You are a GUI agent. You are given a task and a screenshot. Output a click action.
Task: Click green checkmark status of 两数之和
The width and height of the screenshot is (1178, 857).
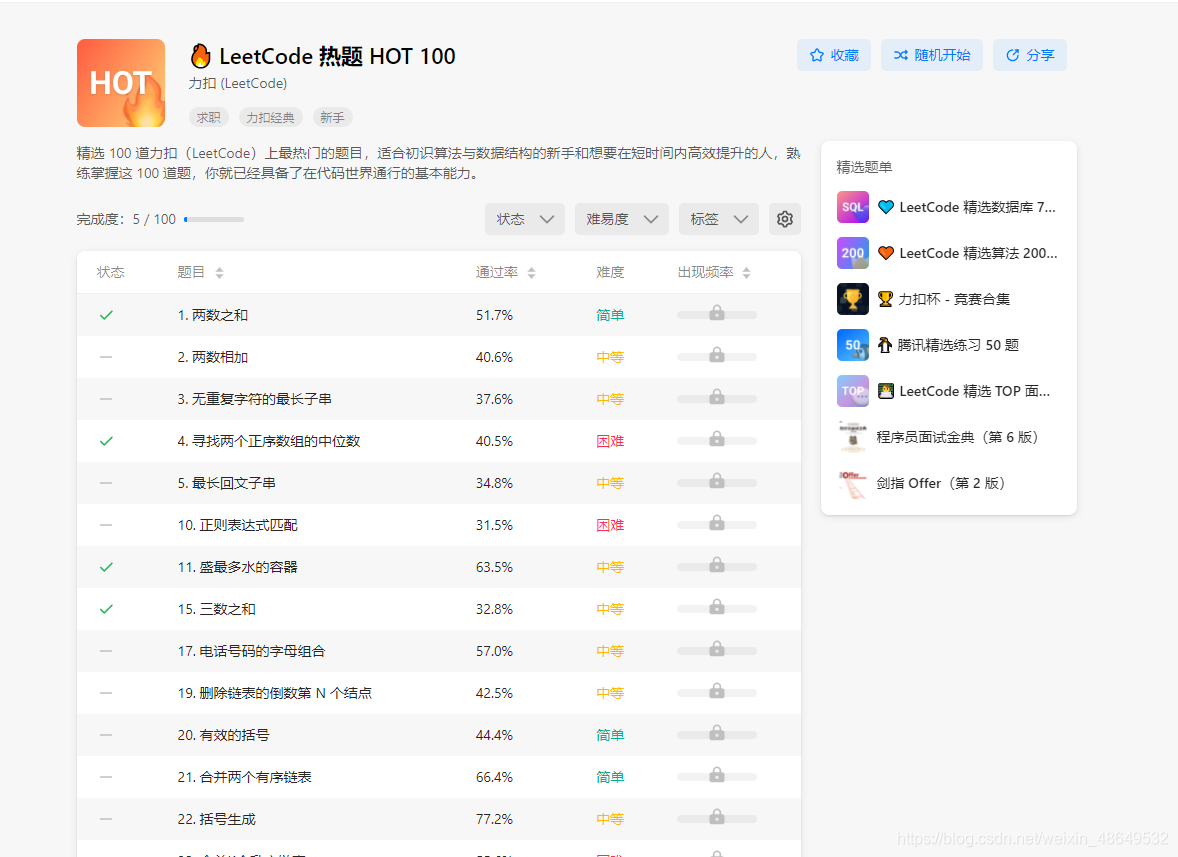click(x=106, y=315)
